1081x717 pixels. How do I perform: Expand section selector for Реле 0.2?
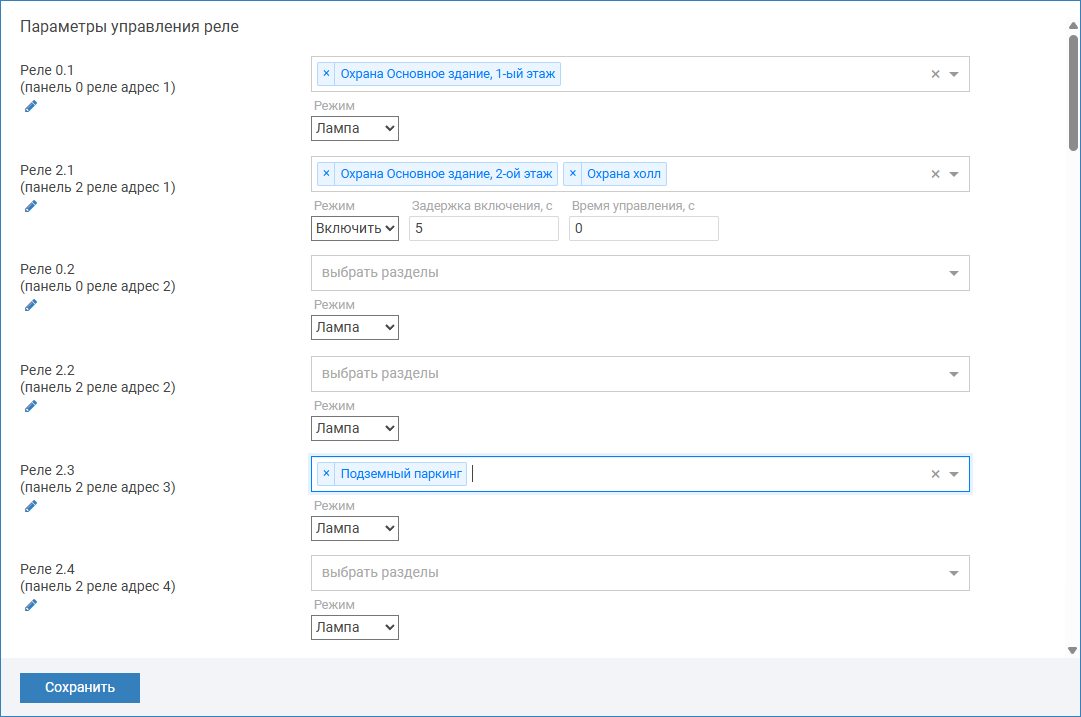pyautogui.click(x=953, y=273)
